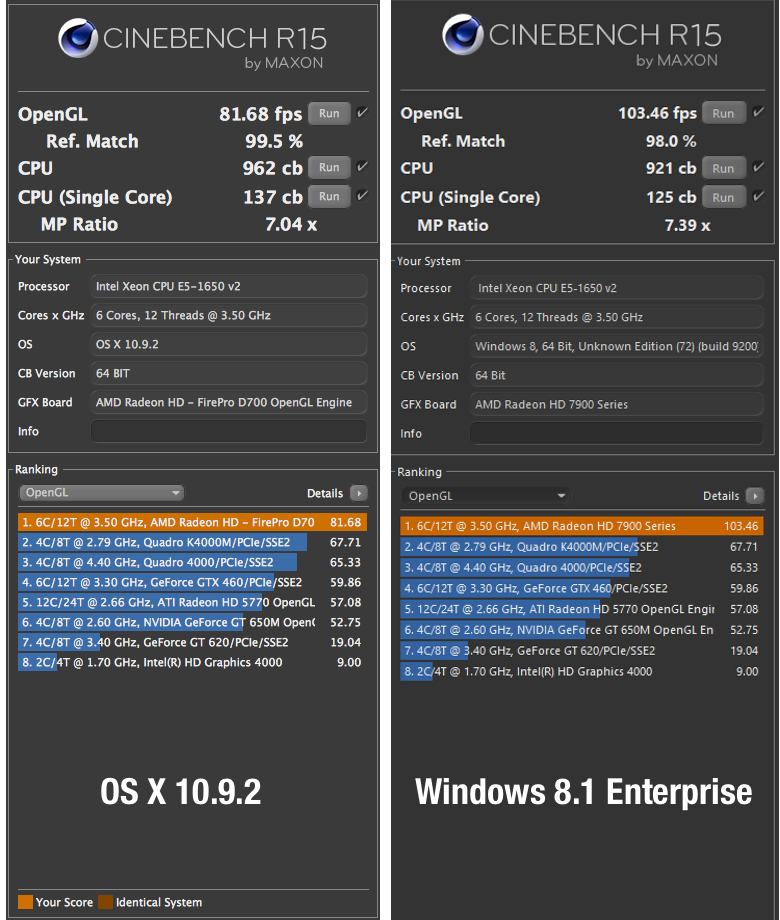Click OS field showing OS X 10.9.2
The width and height of the screenshot is (780, 920).
click(229, 344)
